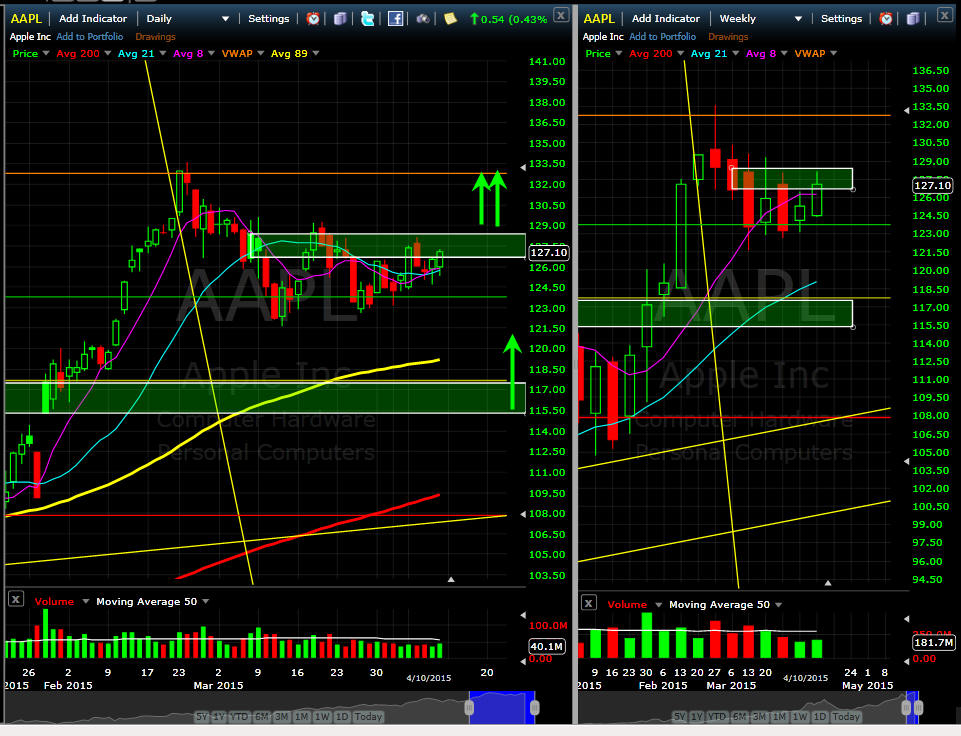Select 1D range in Daily chart

(x=342, y=716)
